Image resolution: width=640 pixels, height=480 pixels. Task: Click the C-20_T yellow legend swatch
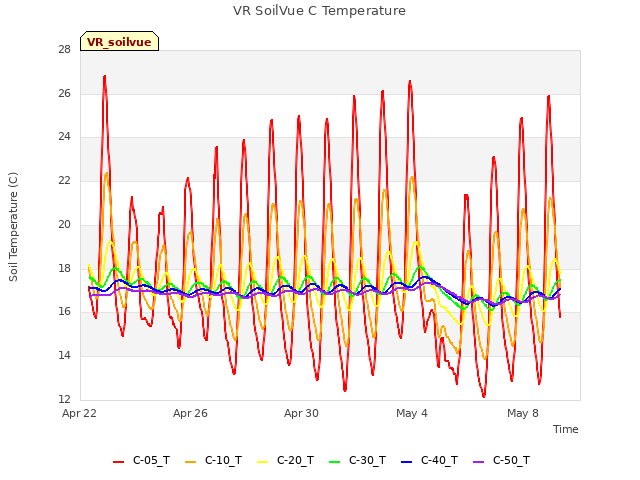(x=262, y=462)
